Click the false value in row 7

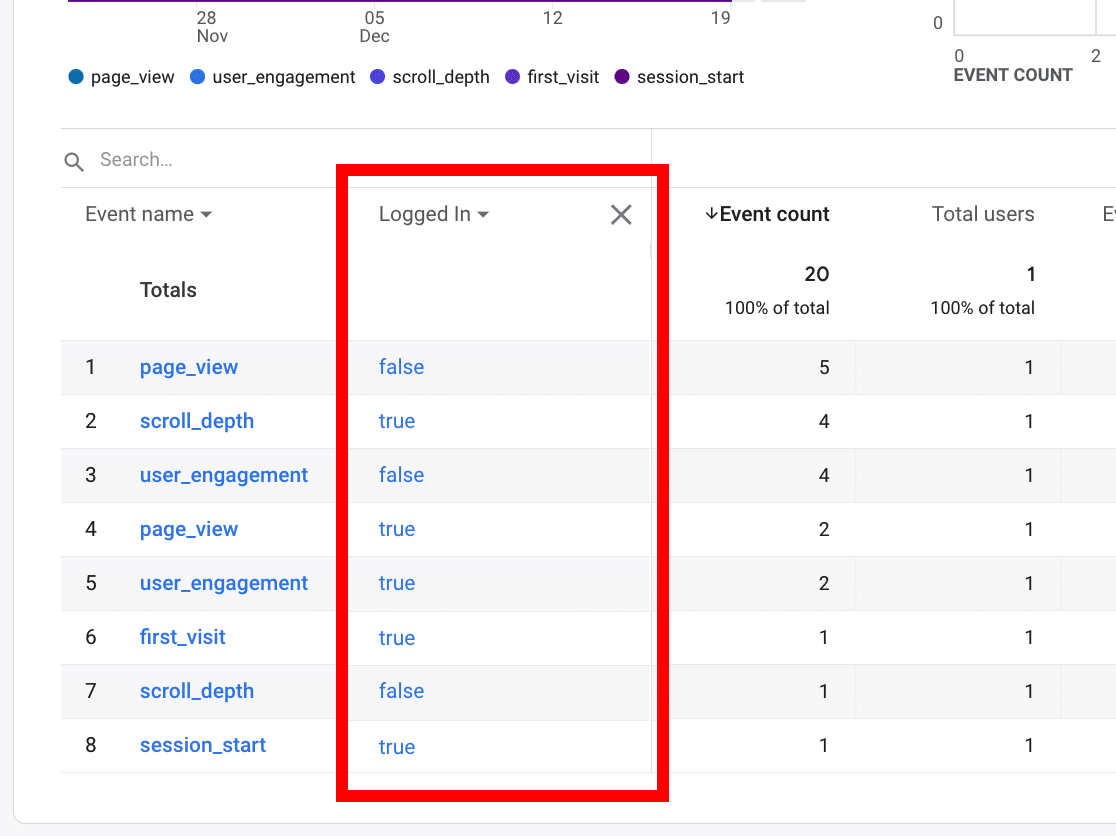click(401, 691)
